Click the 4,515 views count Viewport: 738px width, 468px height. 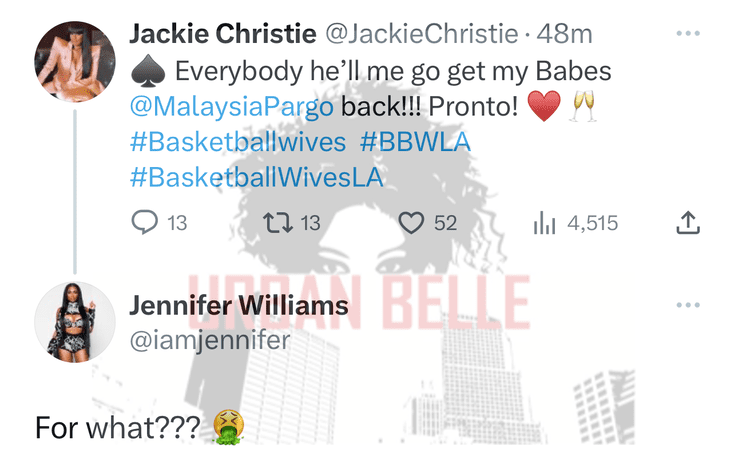pyautogui.click(x=593, y=223)
